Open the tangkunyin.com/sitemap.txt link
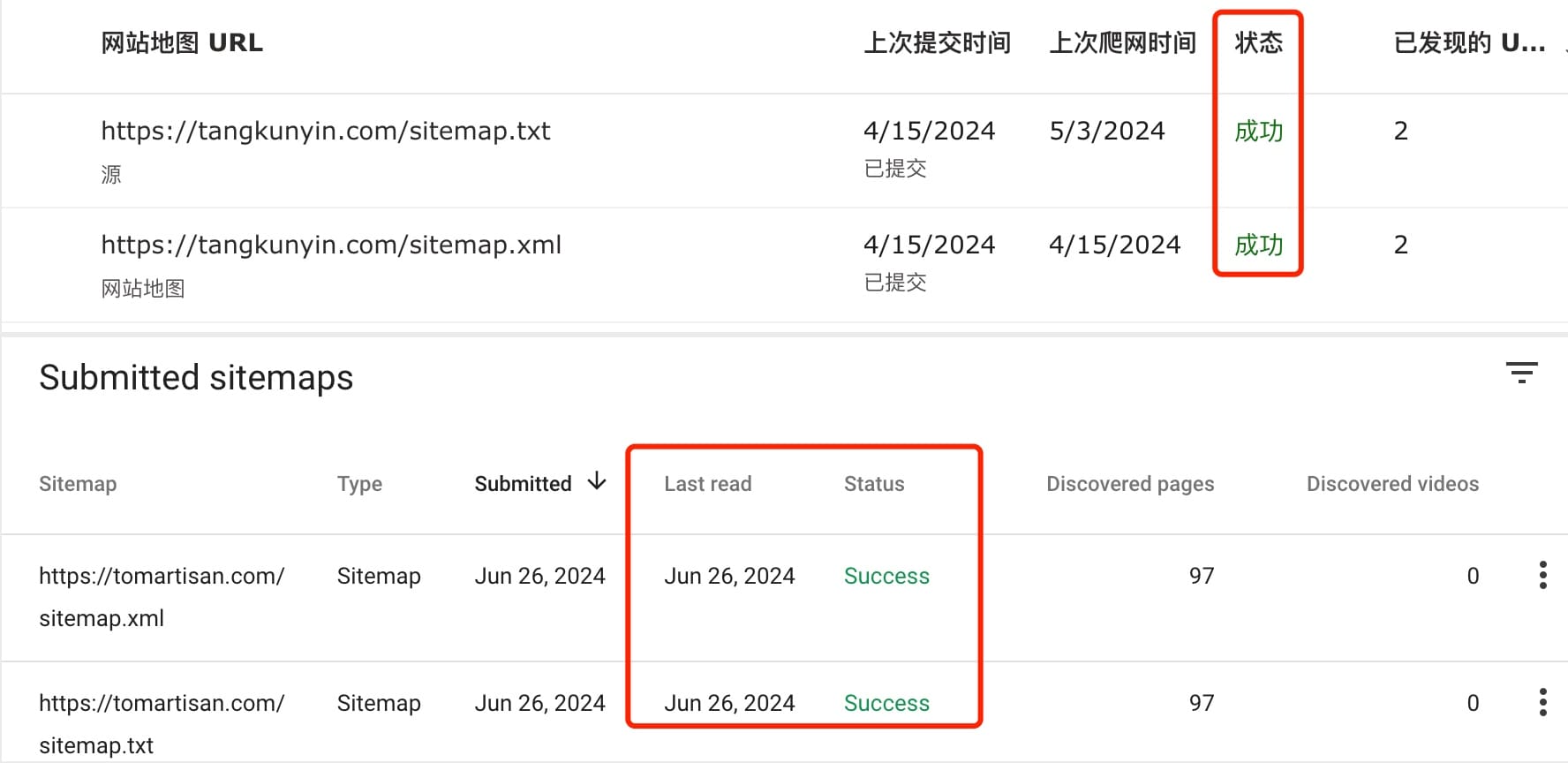Viewport: 1568px width, 763px height. click(x=325, y=131)
